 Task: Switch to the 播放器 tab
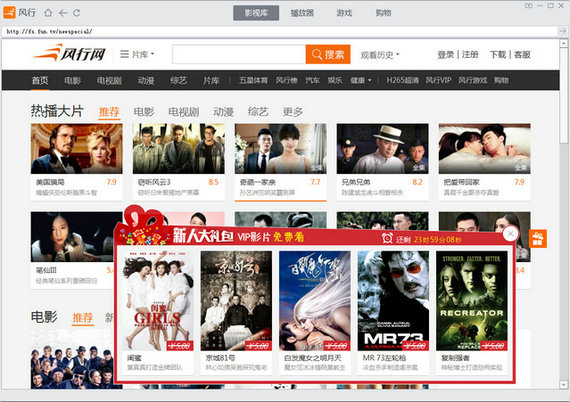[x=302, y=13]
